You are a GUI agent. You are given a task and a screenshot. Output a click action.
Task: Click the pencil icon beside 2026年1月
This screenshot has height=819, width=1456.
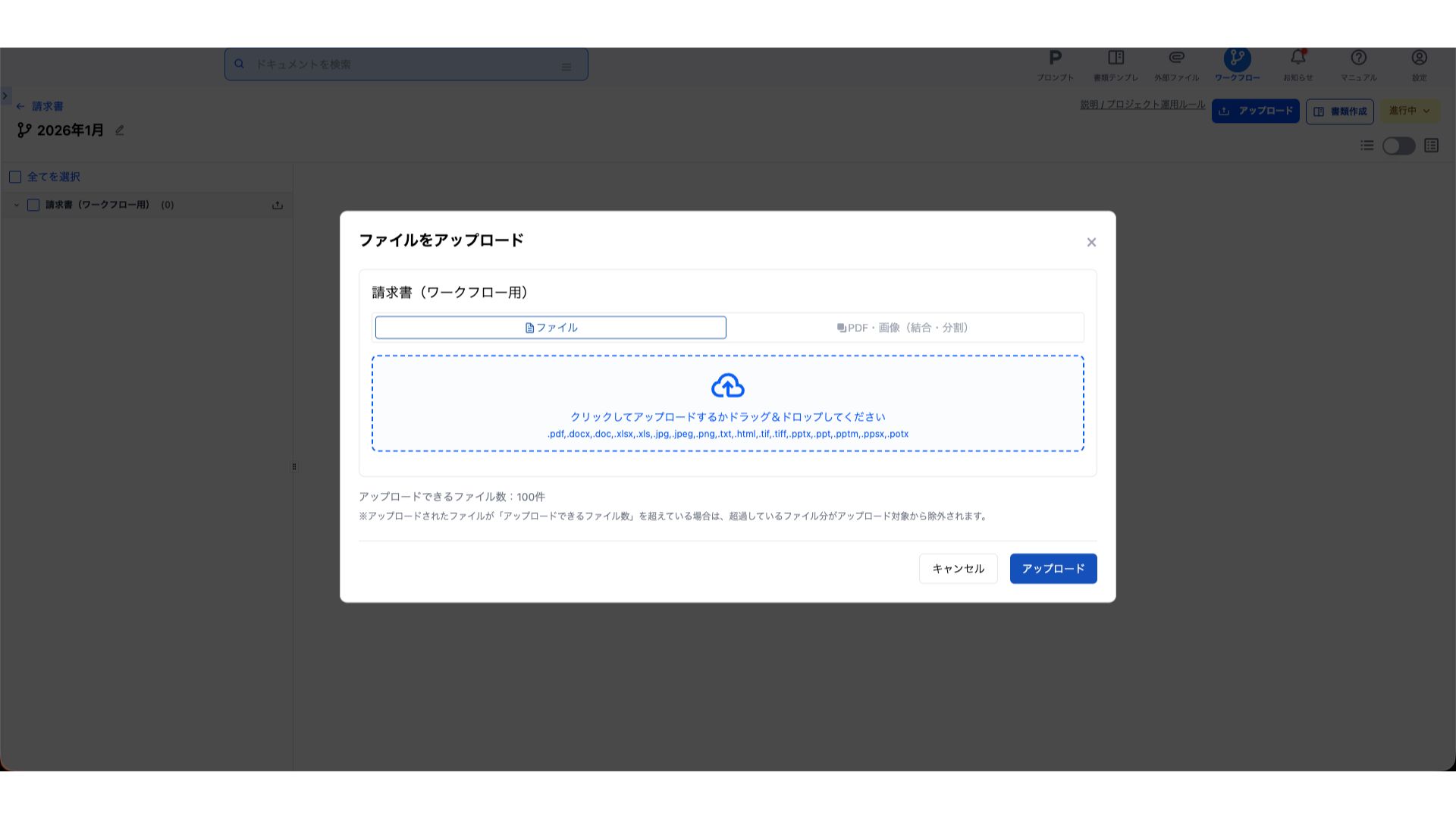(x=120, y=130)
